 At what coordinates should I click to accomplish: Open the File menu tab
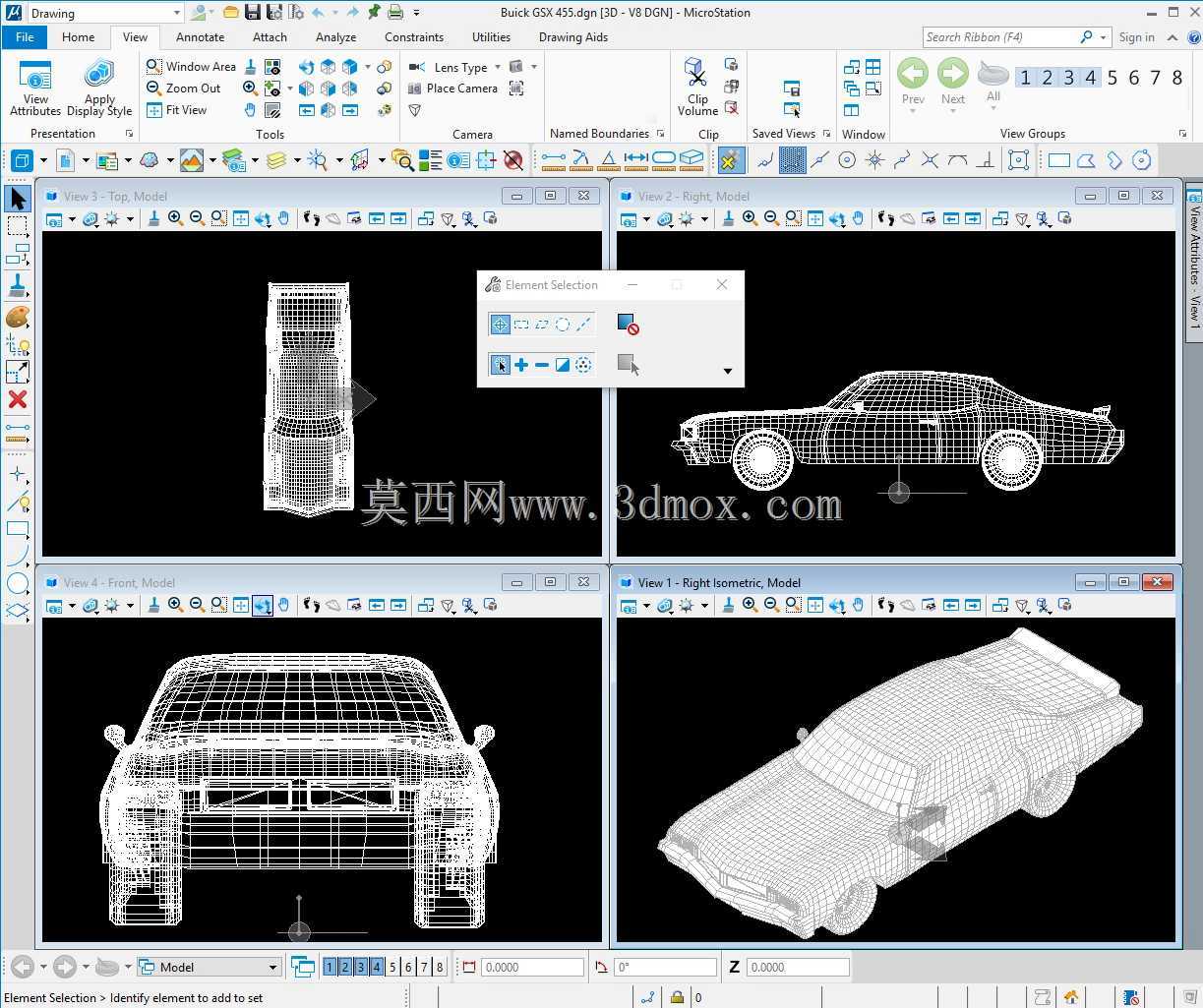25,37
